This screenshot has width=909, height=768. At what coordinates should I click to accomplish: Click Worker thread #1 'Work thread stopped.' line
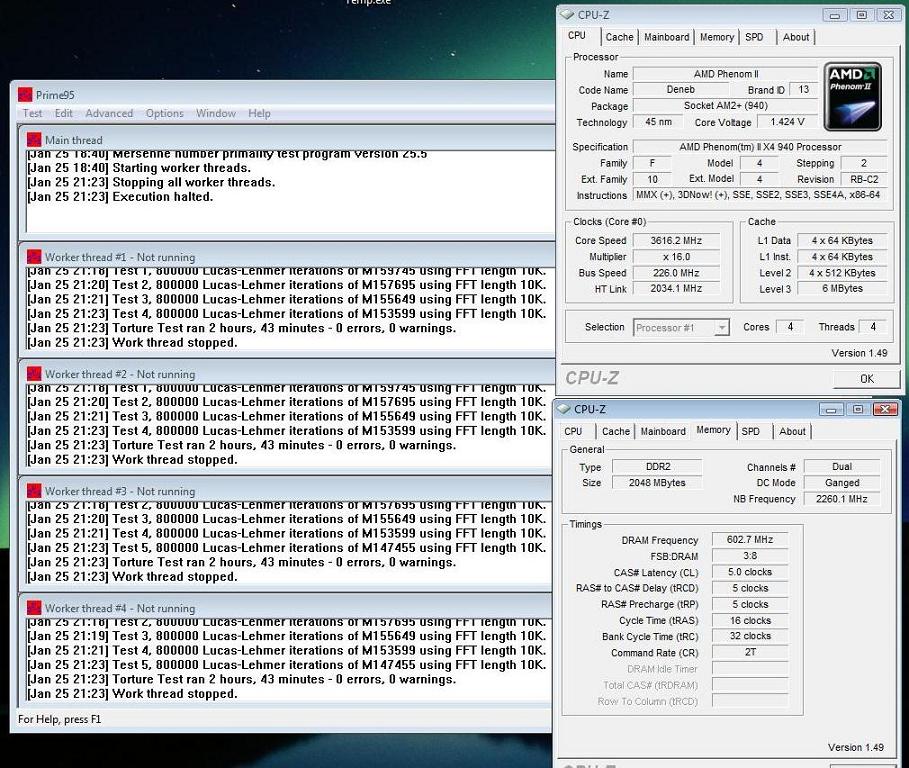point(133,343)
